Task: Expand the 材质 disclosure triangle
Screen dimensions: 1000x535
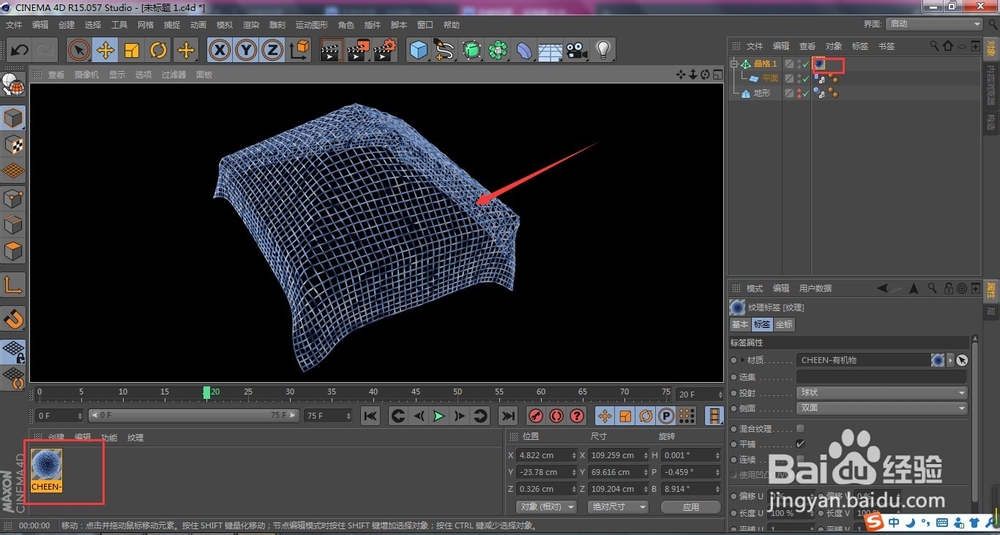Action: 743,360
